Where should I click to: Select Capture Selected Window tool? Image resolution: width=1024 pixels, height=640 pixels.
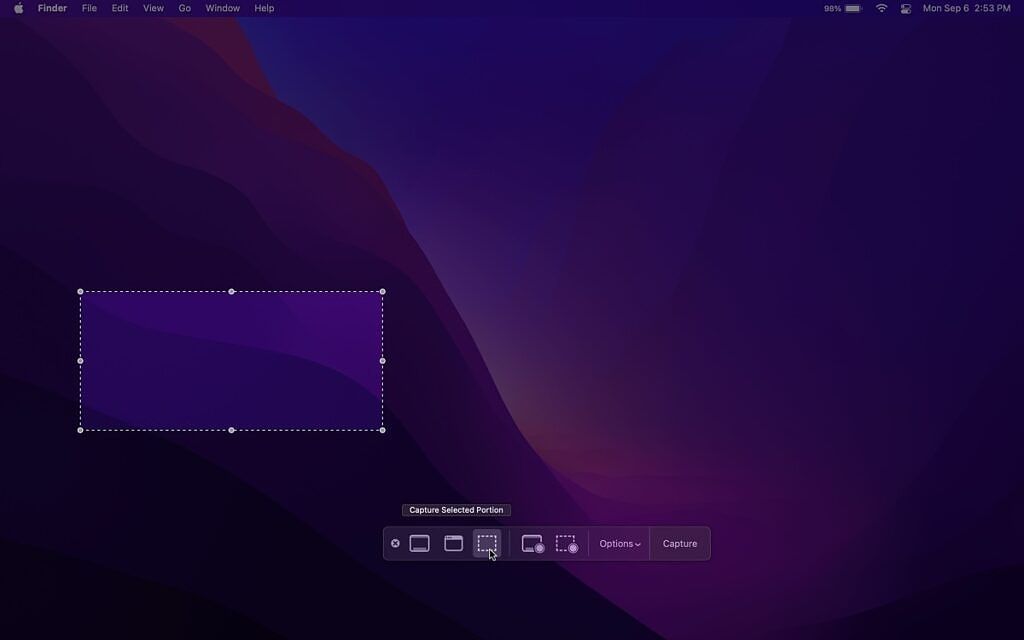click(453, 543)
